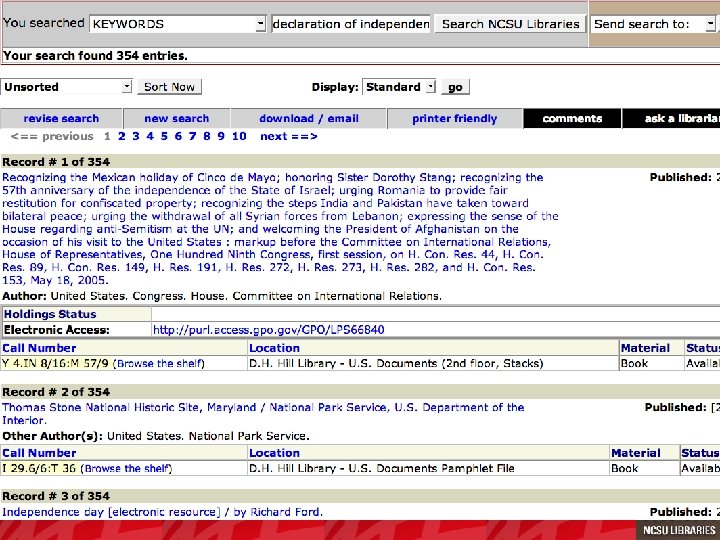
Task: Go to results page 7
Action: coord(192,136)
